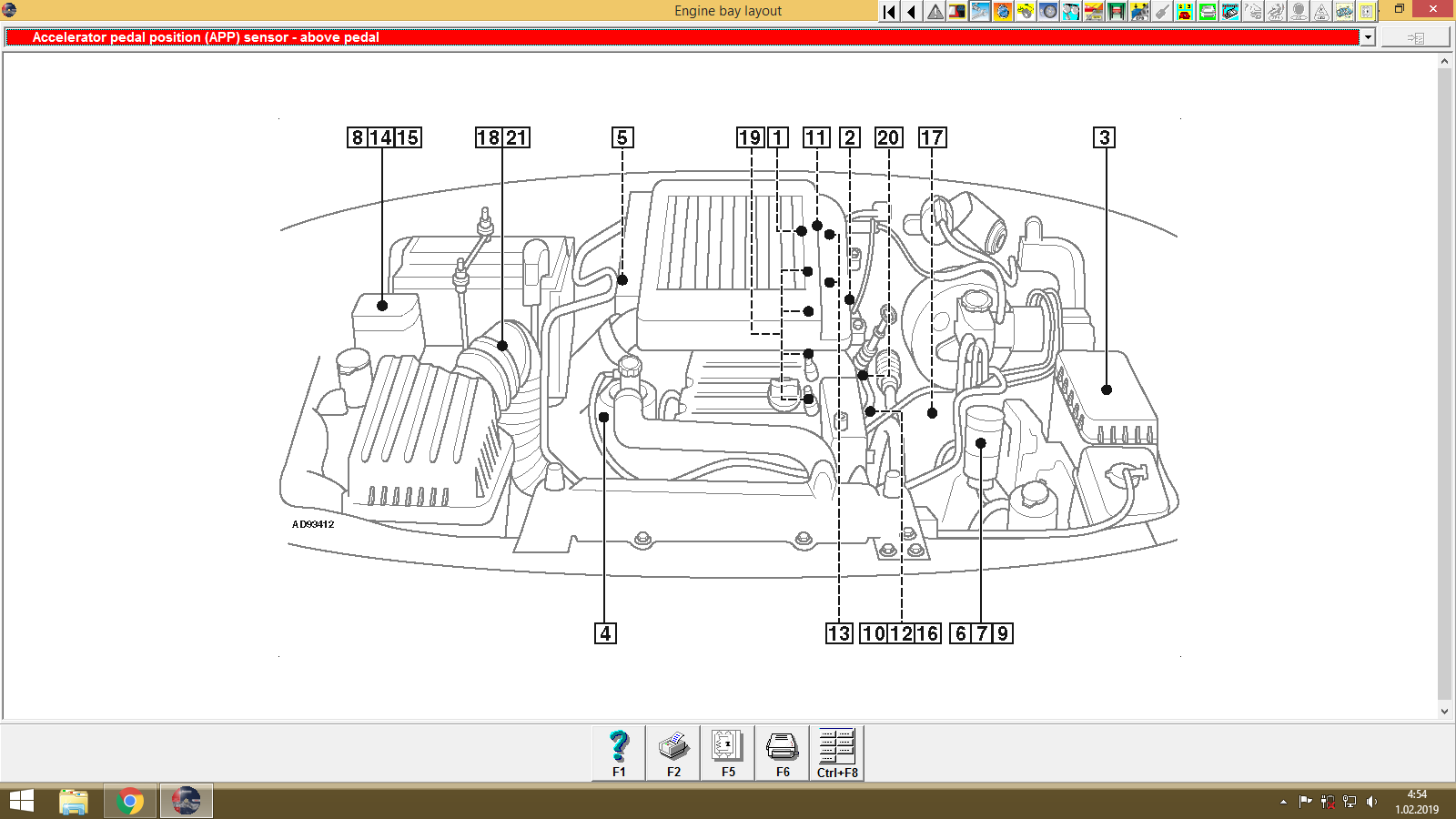Open the F5 component view icon
1456x819 pixels.
(x=727, y=746)
